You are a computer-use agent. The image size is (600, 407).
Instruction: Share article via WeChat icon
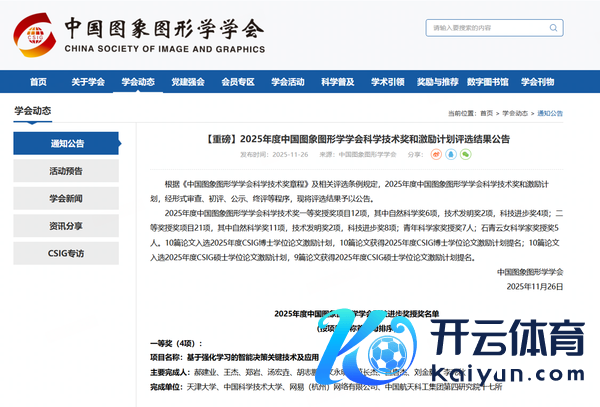465,155
